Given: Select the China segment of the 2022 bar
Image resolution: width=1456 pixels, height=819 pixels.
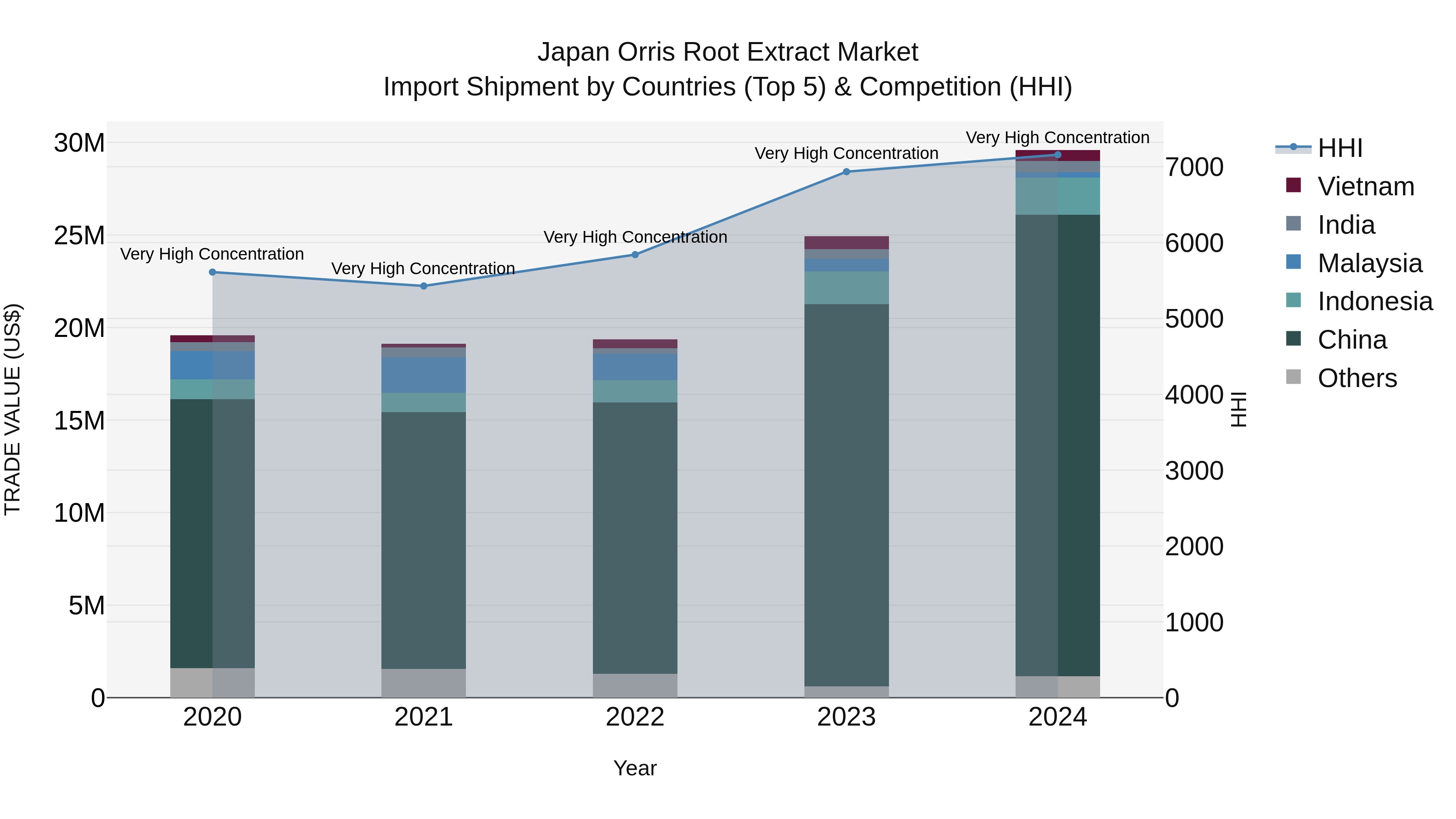Looking at the screenshot, I should pyautogui.click(x=635, y=538).
